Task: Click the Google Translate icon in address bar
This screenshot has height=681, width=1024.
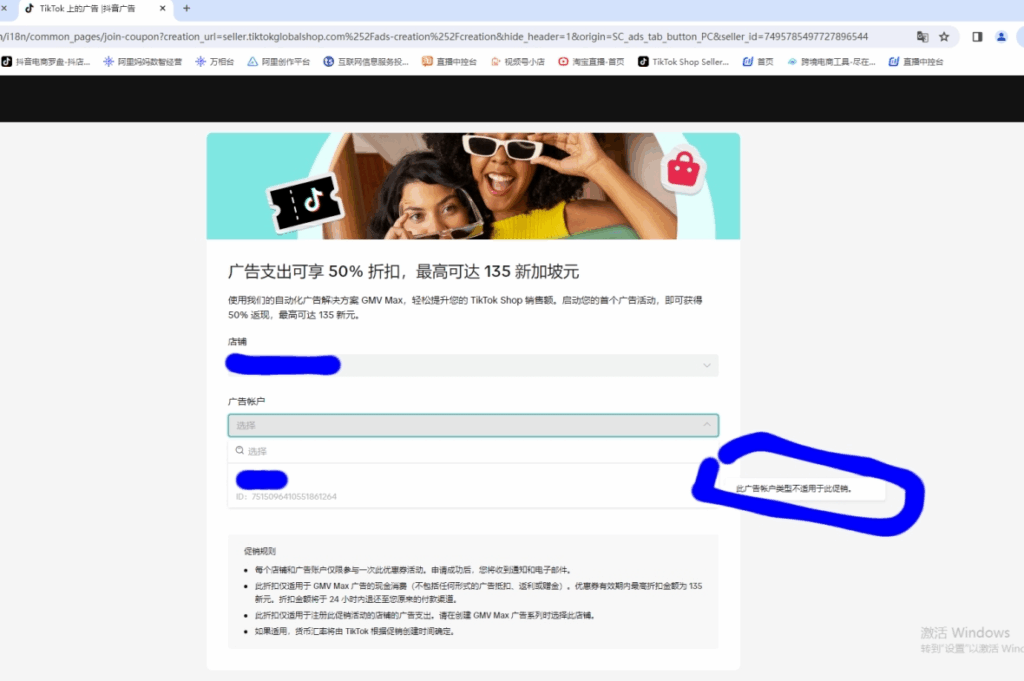Action: (x=921, y=35)
